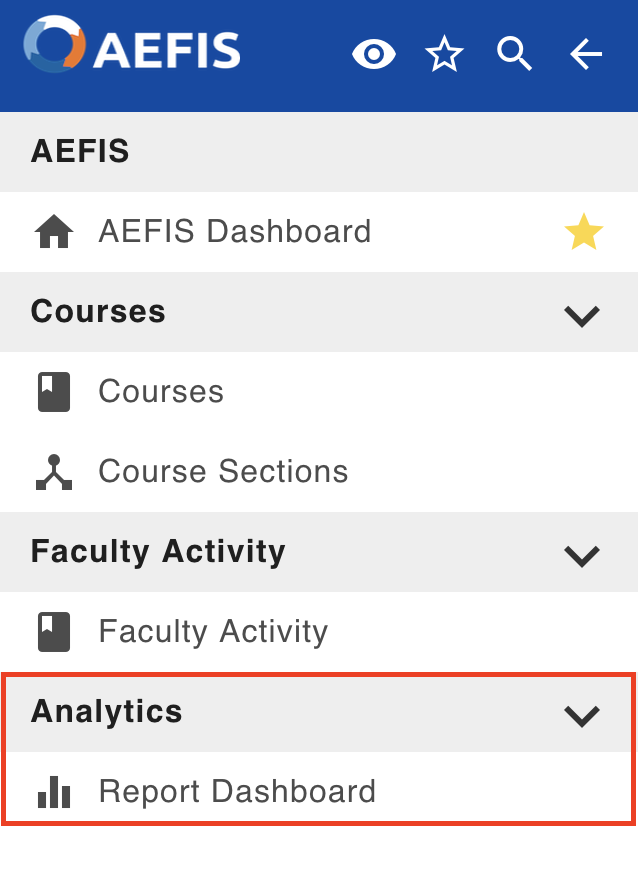638x874 pixels.
Task: Click the book icon next to Courses
Action: pyautogui.click(x=54, y=392)
